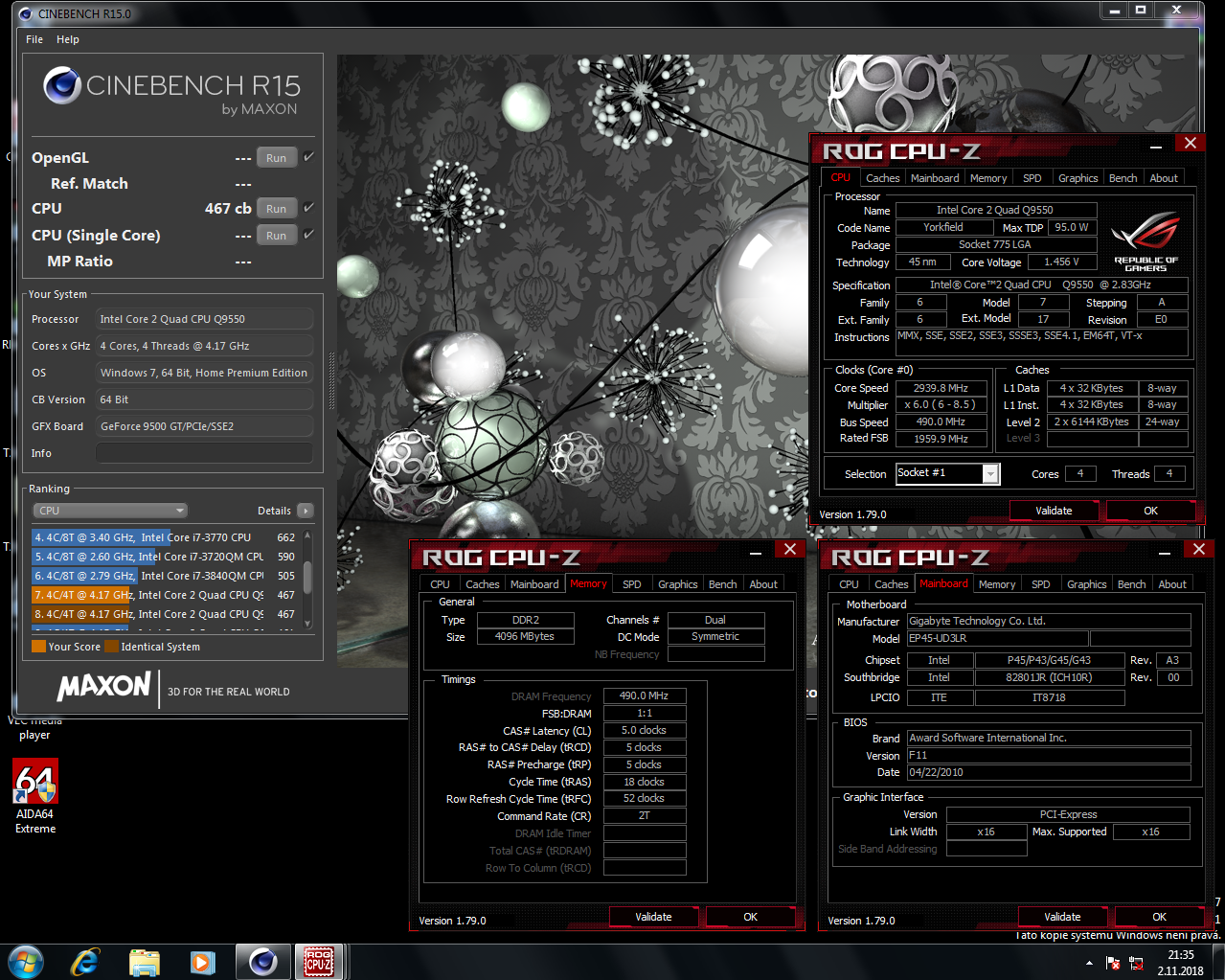Open Graphics tab in mainboard CPU-Z window
Viewport: 1225px width, 980px height.
point(1086,584)
